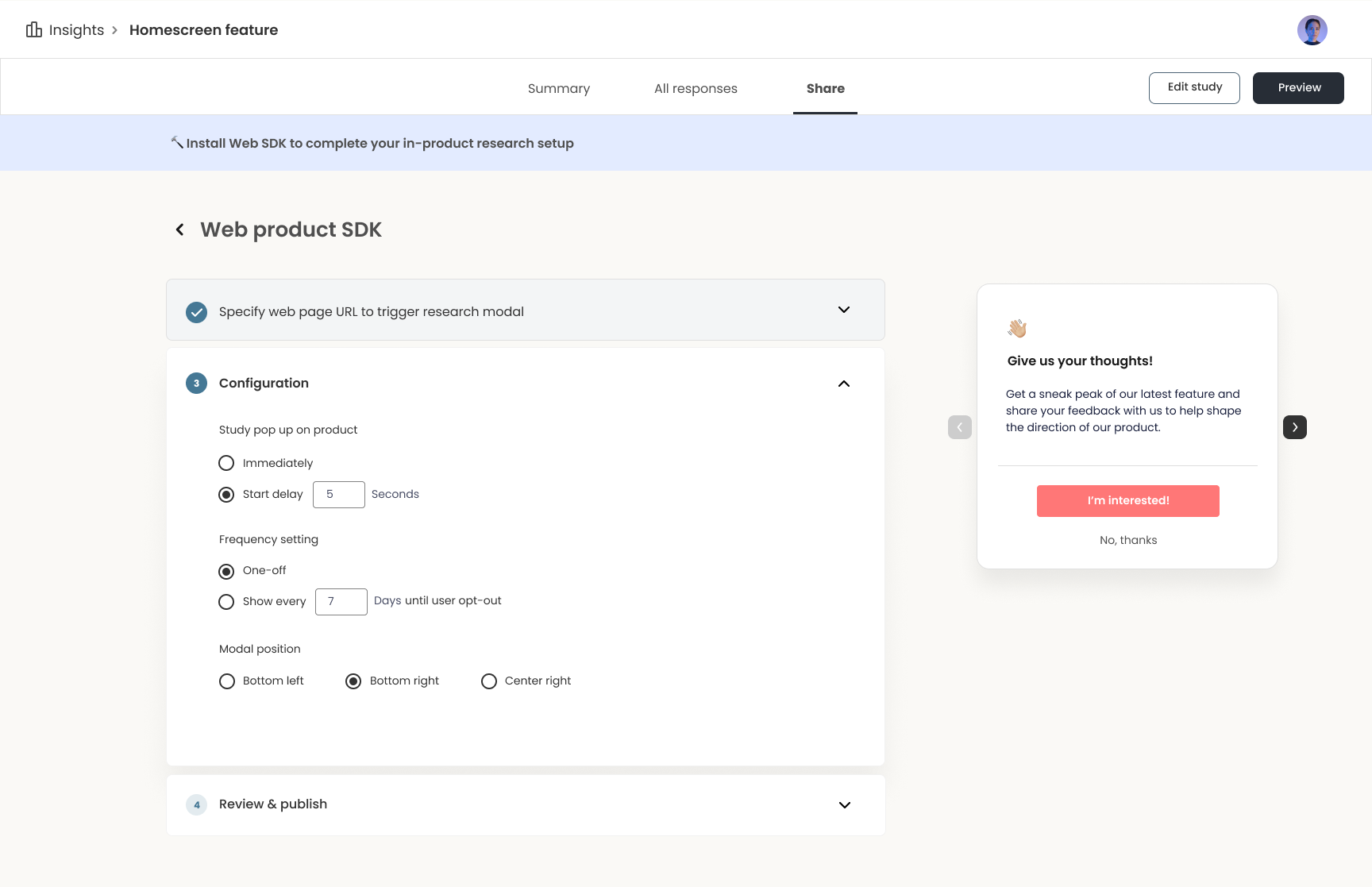Click the hammer icon in the SDK banner
The width and height of the screenshot is (1372, 887).
coord(177,143)
